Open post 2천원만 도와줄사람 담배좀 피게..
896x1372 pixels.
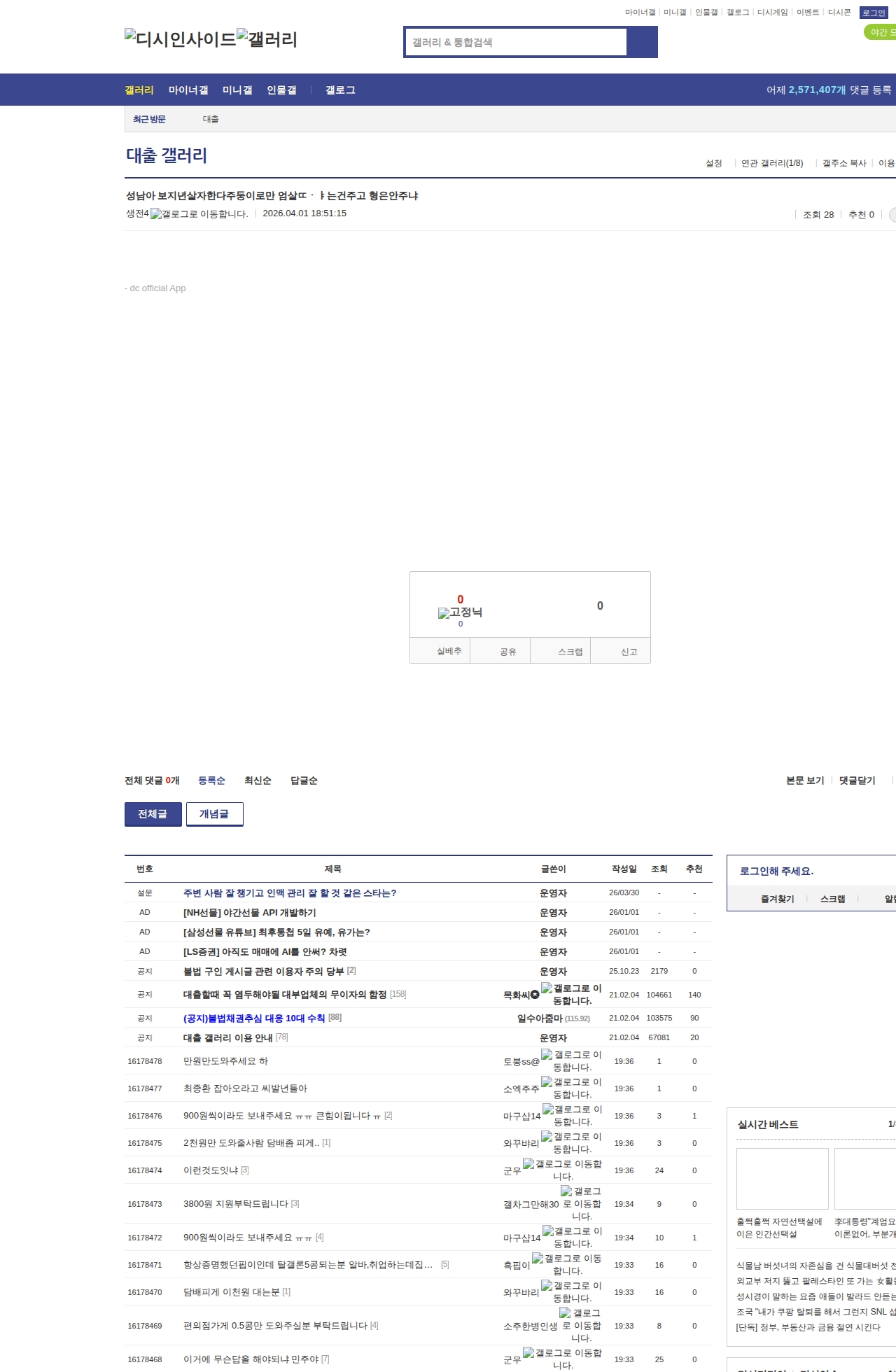[251, 1142]
